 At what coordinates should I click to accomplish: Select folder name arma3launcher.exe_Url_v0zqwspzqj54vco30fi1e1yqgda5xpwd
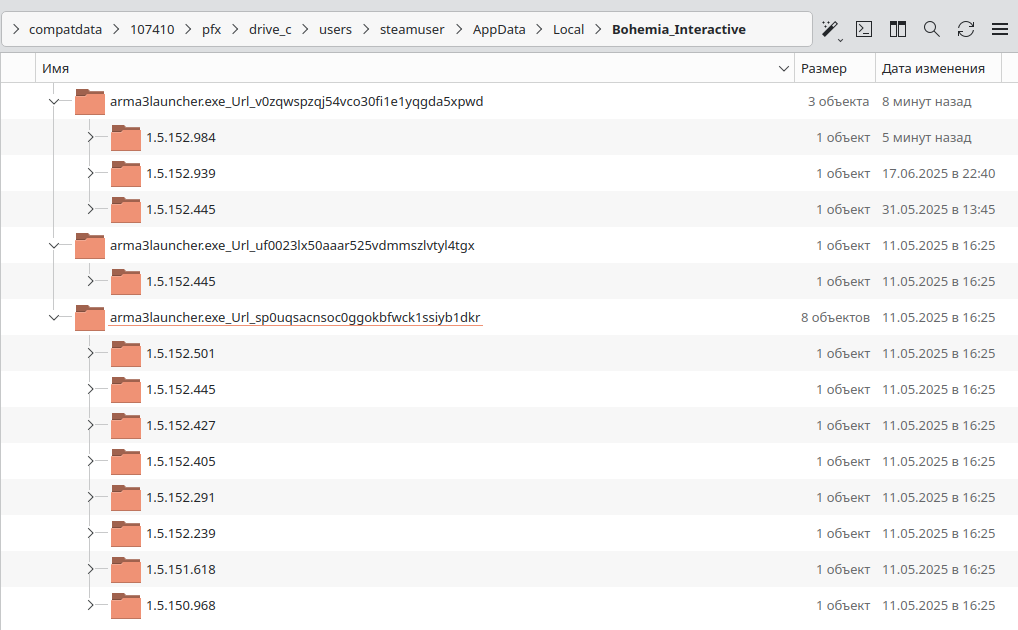297,101
